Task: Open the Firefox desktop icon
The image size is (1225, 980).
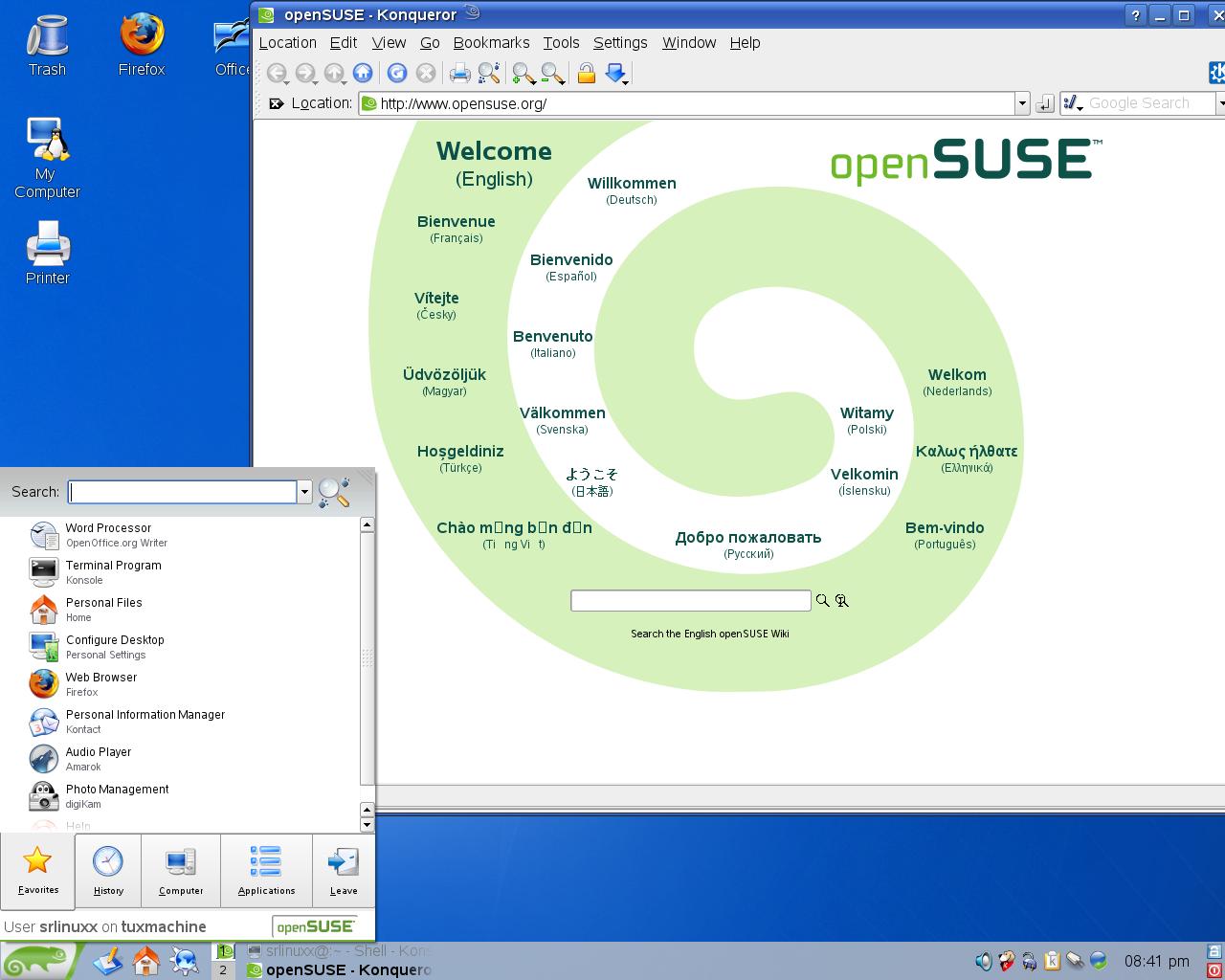Action: tap(142, 44)
